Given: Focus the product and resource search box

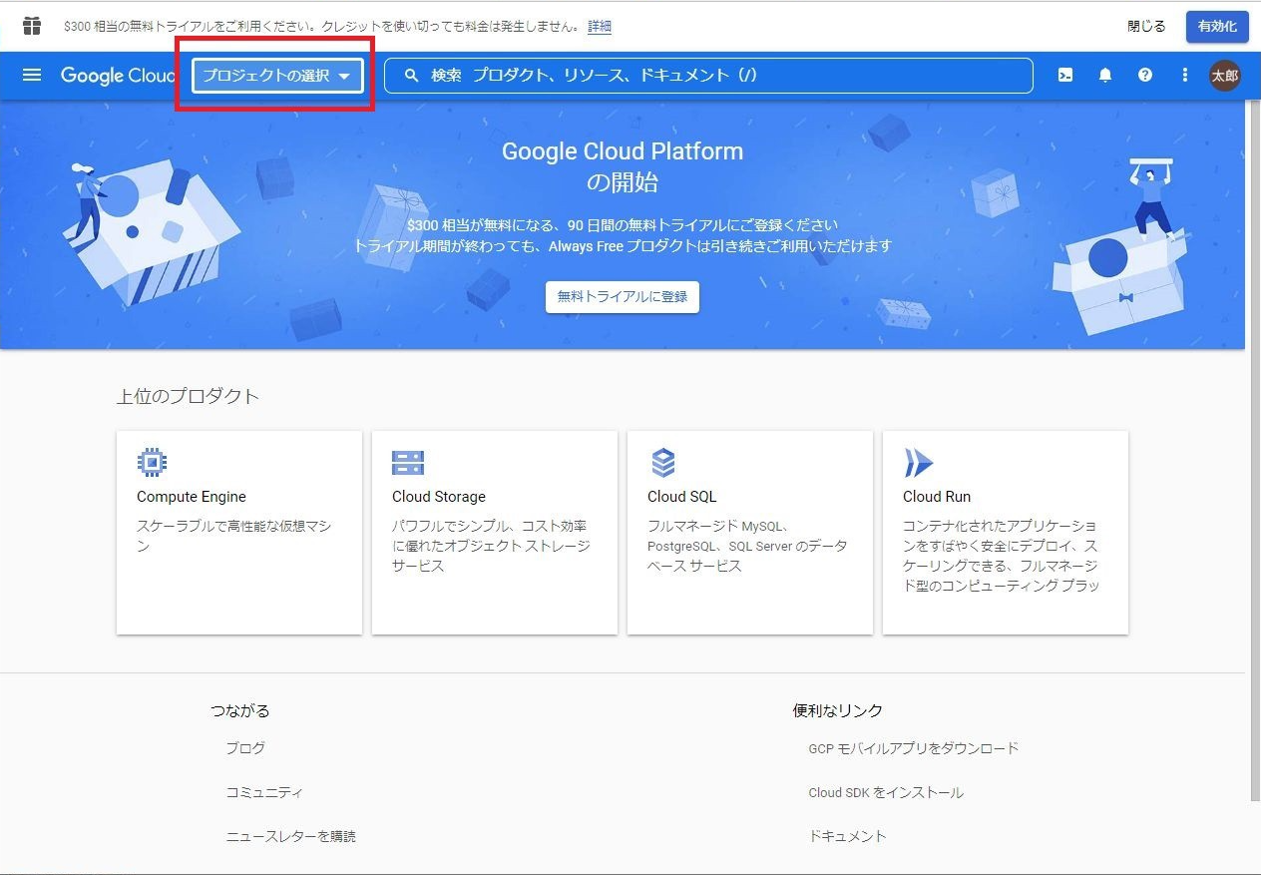Looking at the screenshot, I should pyautogui.click(x=708, y=75).
